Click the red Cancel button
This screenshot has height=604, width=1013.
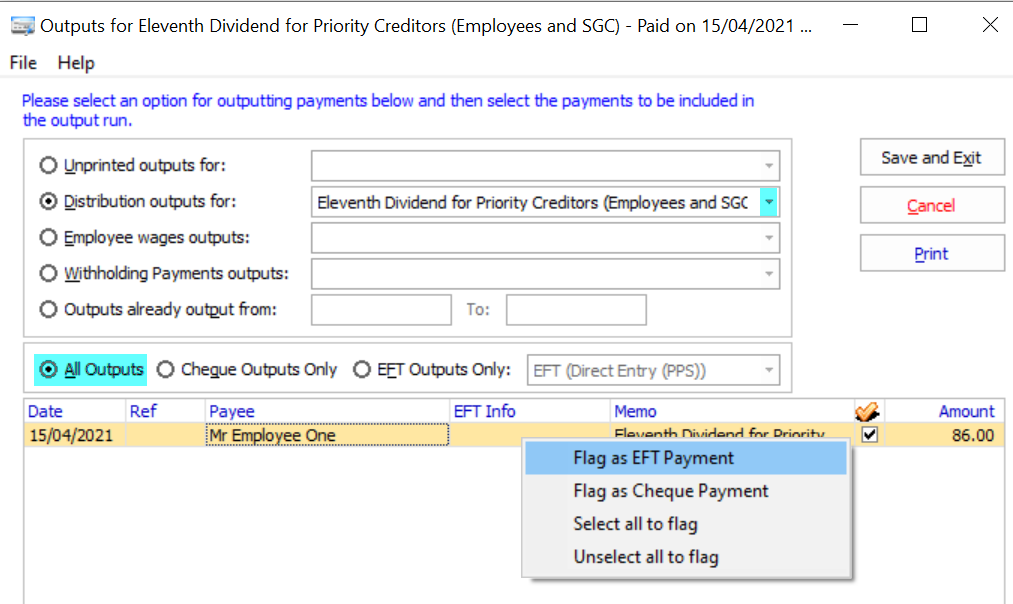931,206
